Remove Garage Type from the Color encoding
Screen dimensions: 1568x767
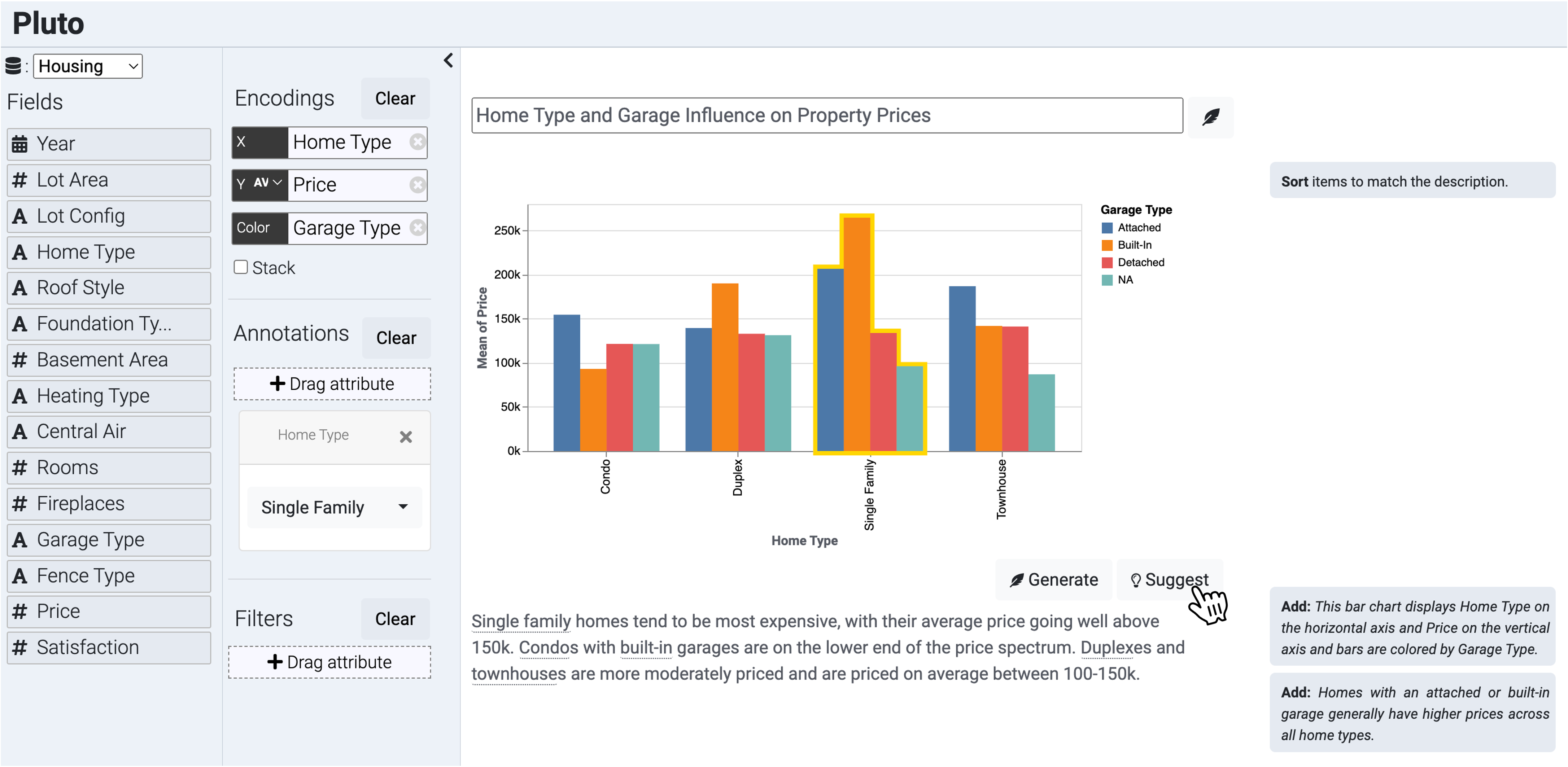[x=417, y=228]
